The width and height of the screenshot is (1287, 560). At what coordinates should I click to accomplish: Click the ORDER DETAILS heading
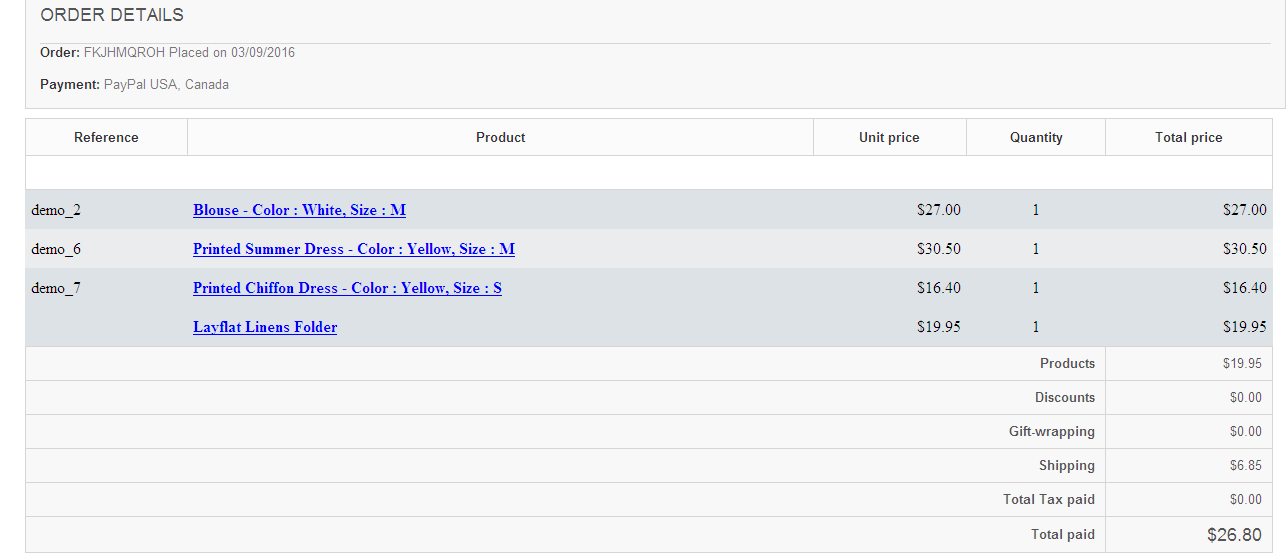click(112, 15)
